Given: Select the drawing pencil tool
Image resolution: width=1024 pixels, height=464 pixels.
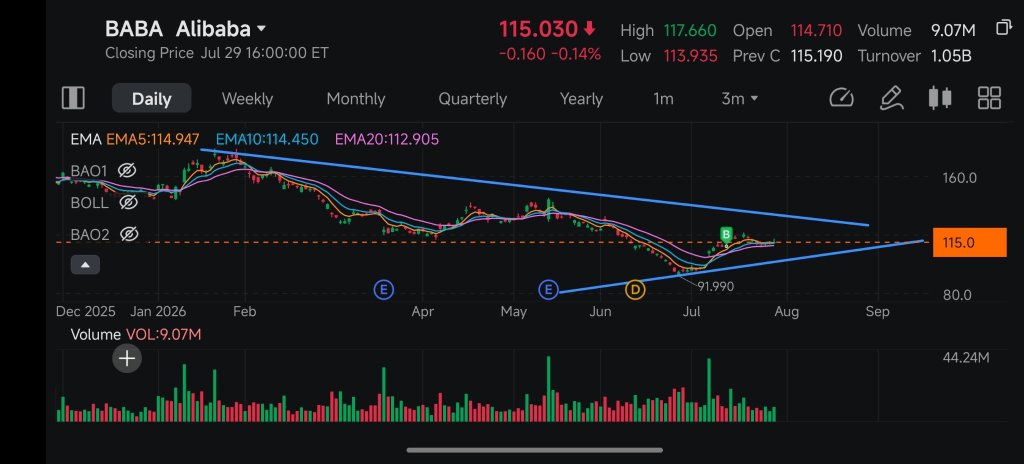Looking at the screenshot, I should click(x=891, y=98).
